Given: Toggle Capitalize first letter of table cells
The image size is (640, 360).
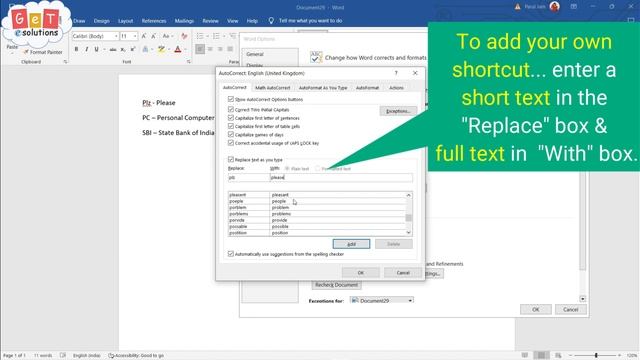Looking at the screenshot, I should 231,126.
